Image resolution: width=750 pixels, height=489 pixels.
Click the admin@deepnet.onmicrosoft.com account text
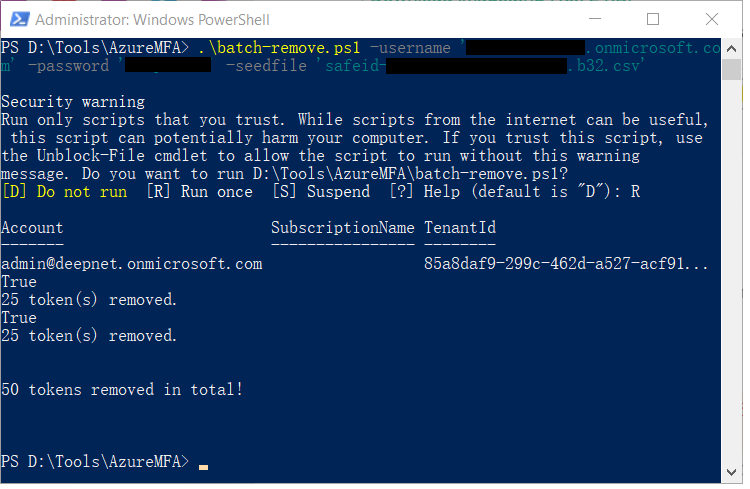[132, 264]
